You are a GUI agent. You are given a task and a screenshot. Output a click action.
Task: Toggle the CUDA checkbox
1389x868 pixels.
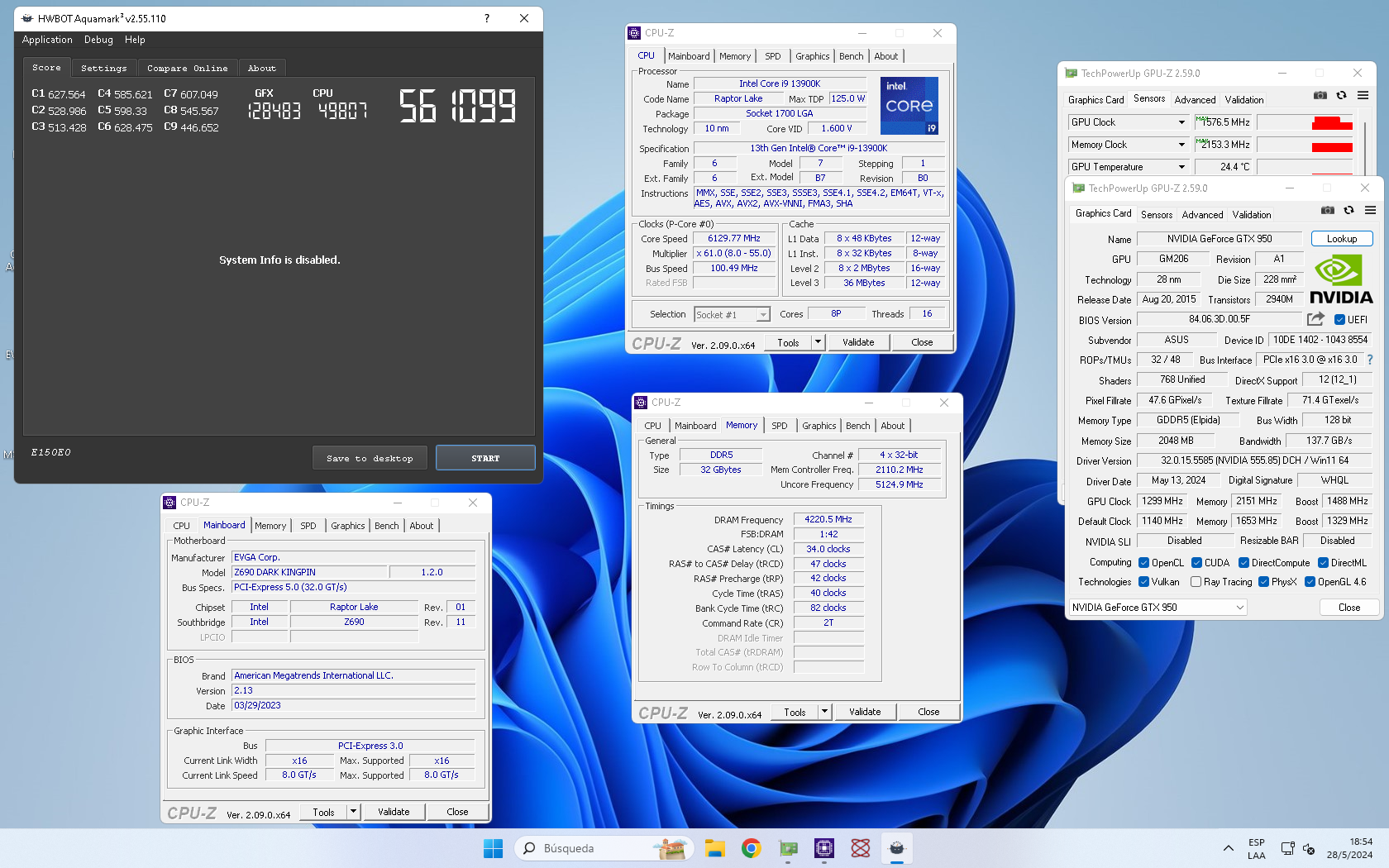coord(1196,563)
